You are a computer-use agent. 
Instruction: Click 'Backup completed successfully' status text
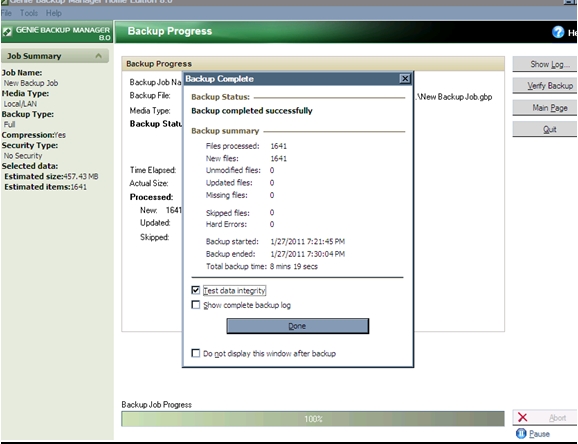(x=252, y=111)
